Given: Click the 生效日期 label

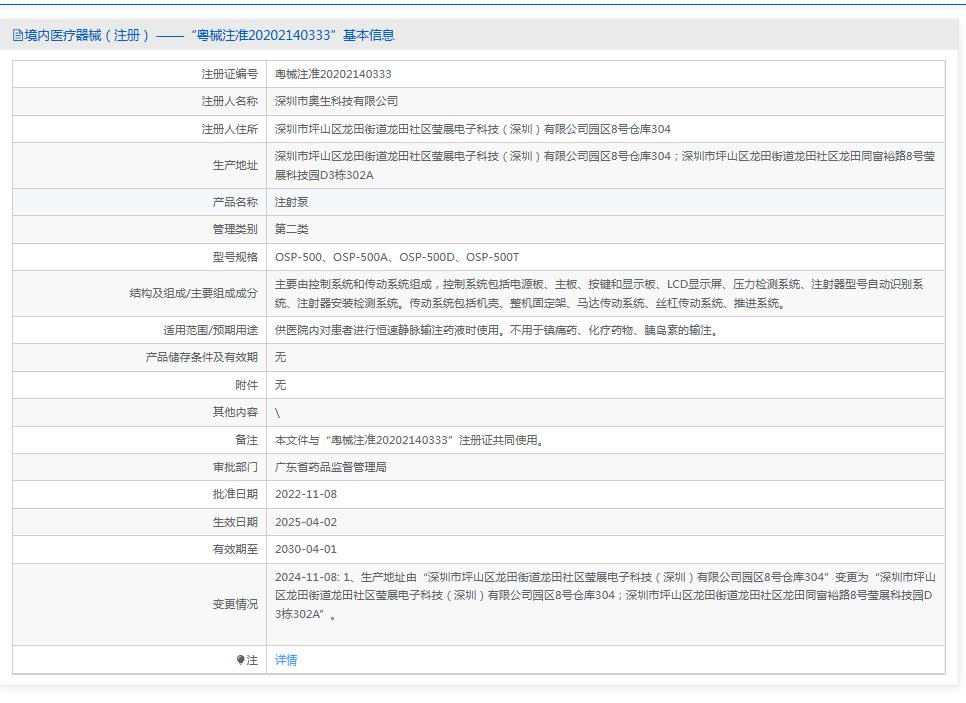Looking at the screenshot, I should [235, 522].
